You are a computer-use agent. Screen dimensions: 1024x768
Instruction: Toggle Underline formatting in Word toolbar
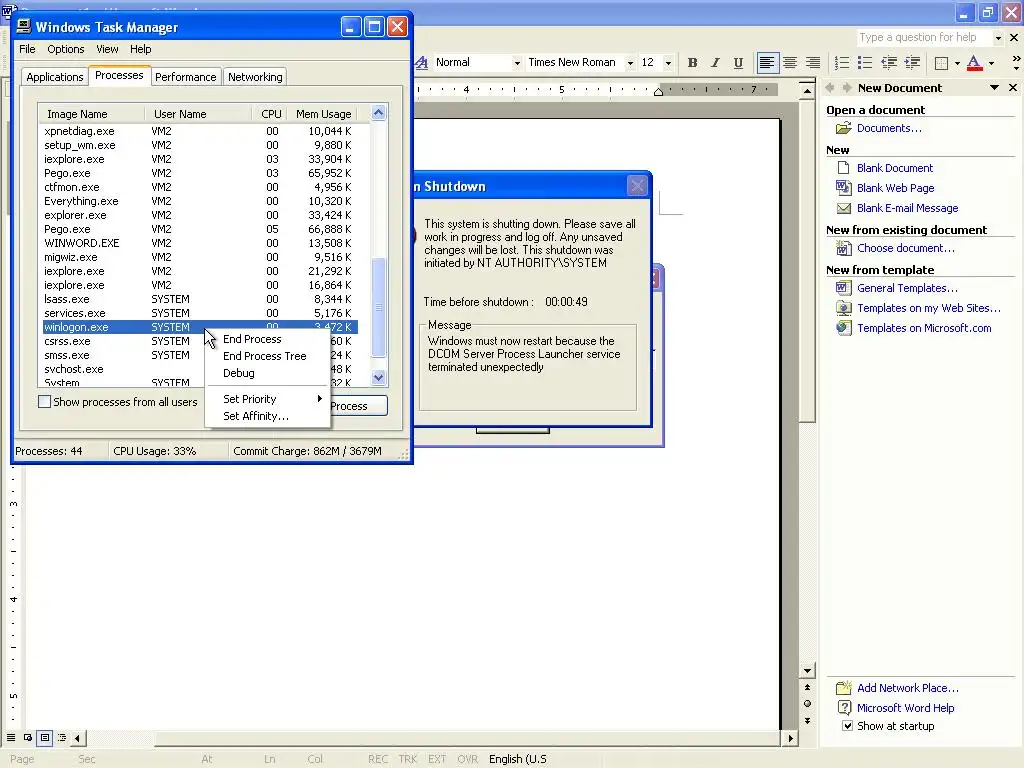tap(738, 63)
